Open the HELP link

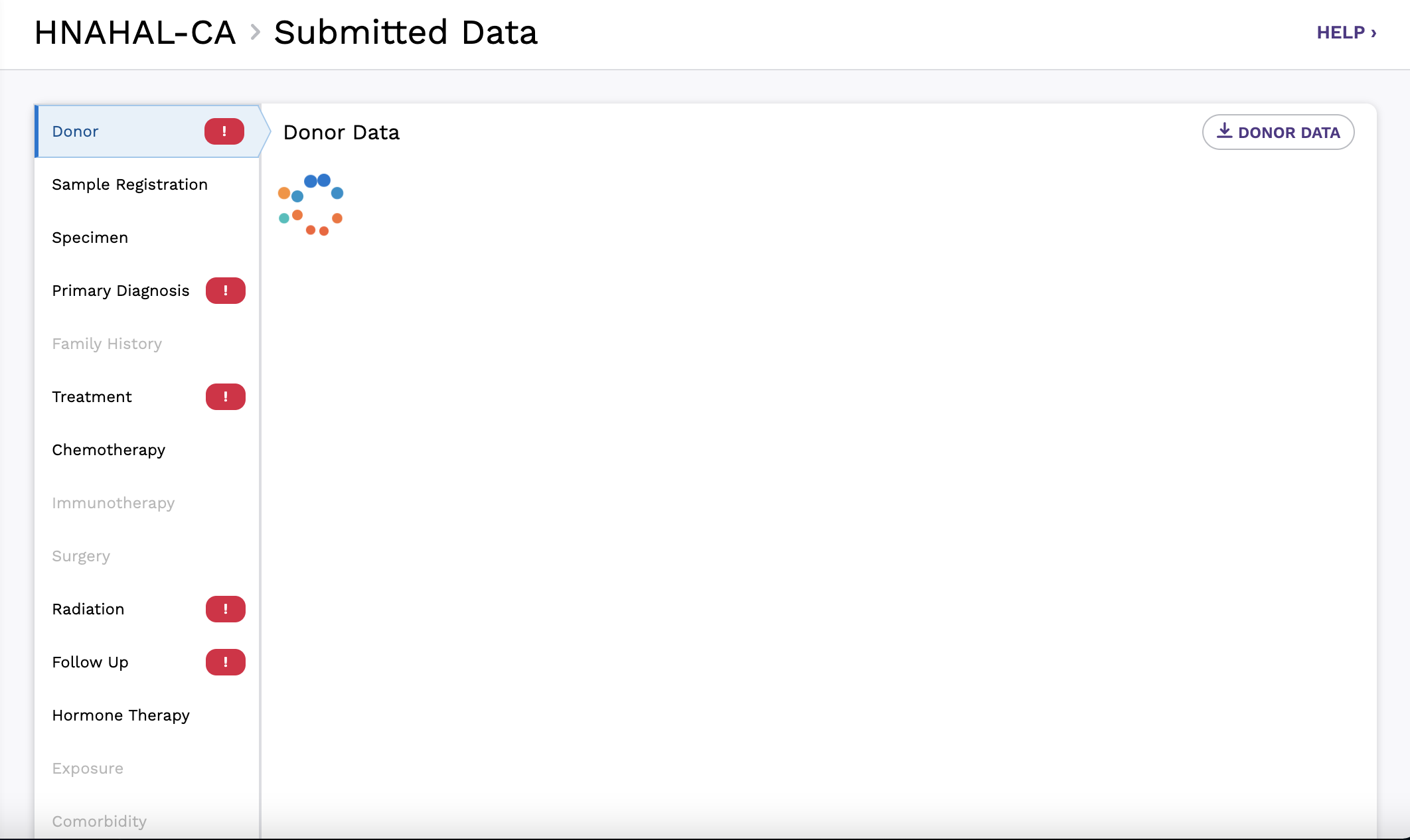pos(1346,32)
